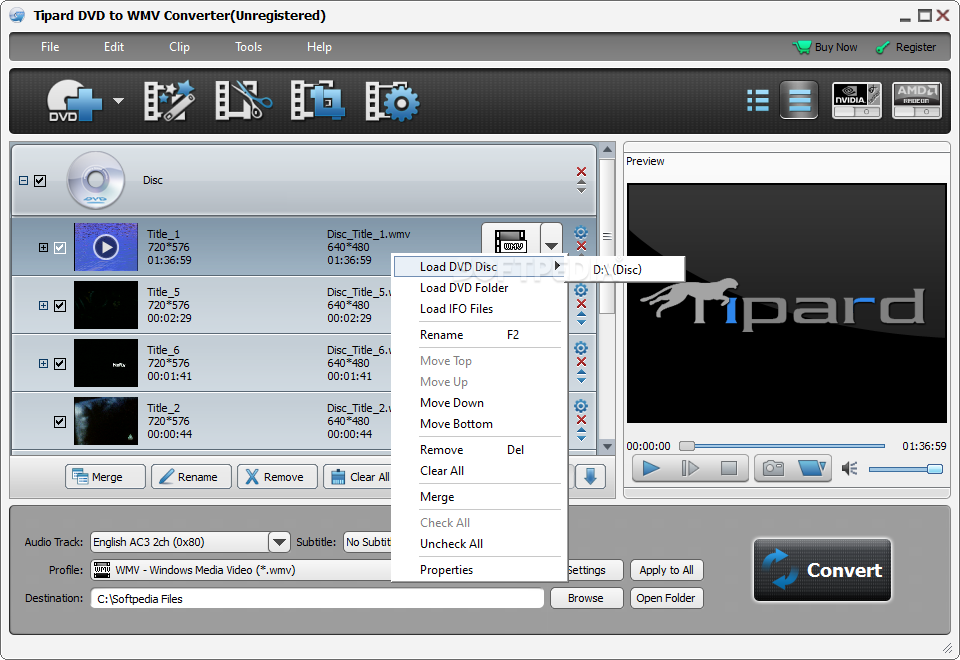The image size is (960, 660).
Task: Click the Clear All button
Action: tap(358, 476)
